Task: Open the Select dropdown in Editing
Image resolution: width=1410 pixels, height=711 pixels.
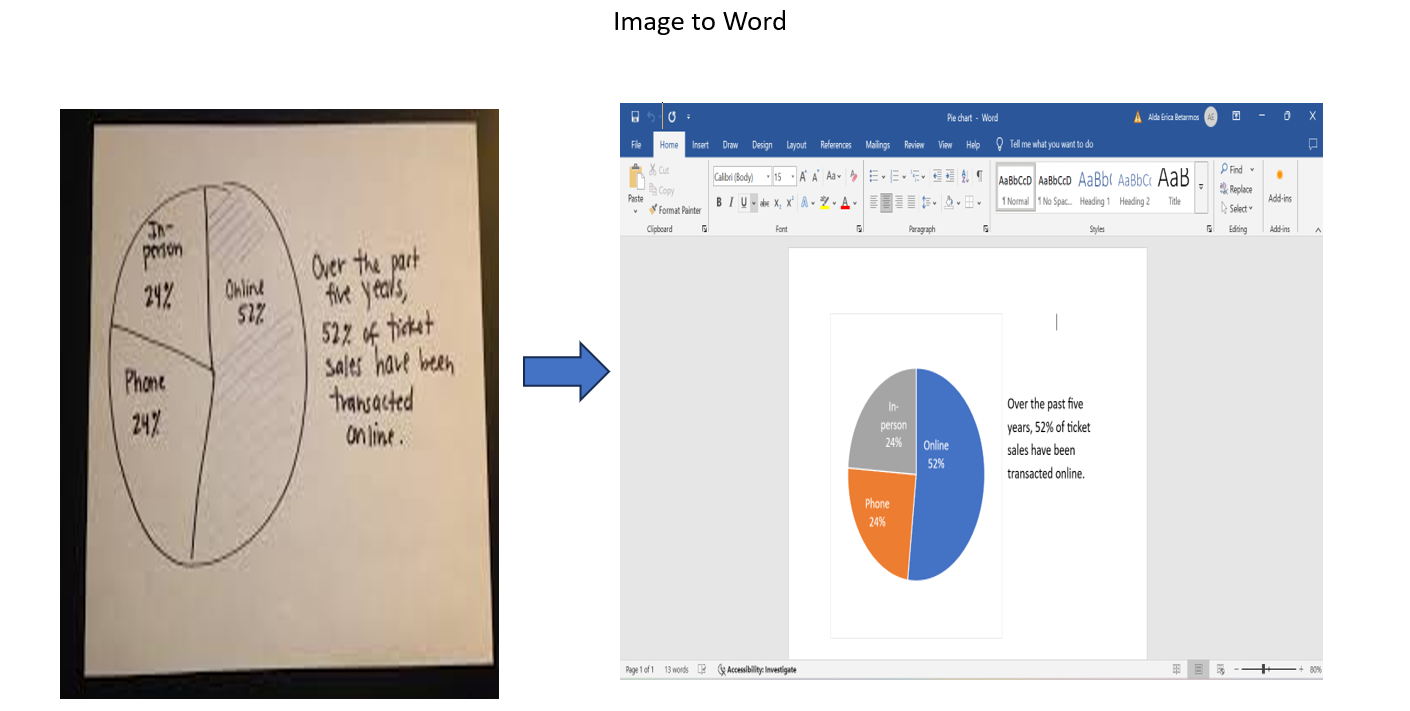Action: point(1237,209)
